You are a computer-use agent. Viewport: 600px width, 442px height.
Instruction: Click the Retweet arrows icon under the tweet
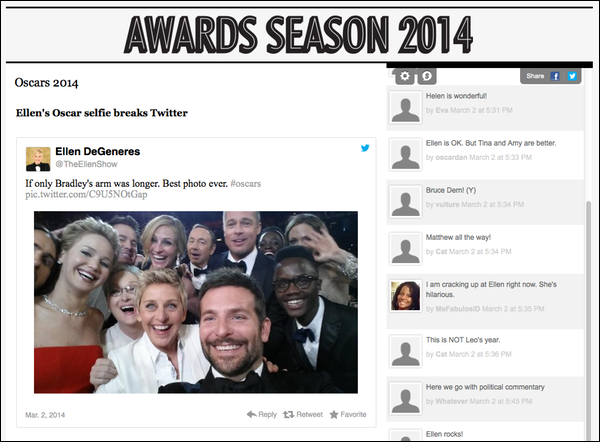289,414
